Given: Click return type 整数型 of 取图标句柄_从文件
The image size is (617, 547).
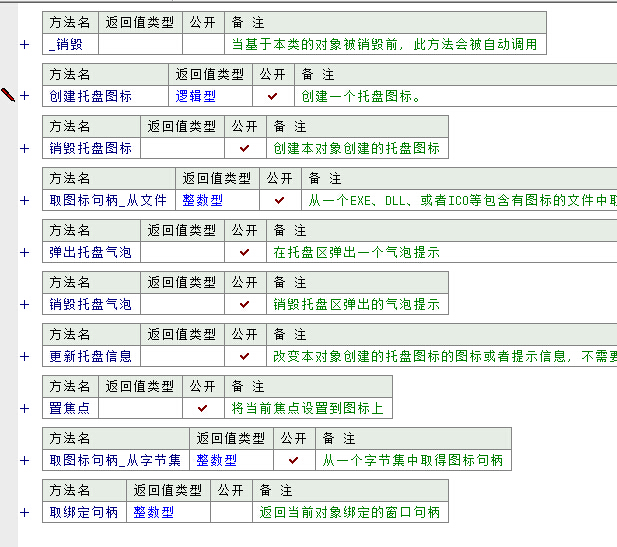Looking at the screenshot, I should click(x=203, y=200).
